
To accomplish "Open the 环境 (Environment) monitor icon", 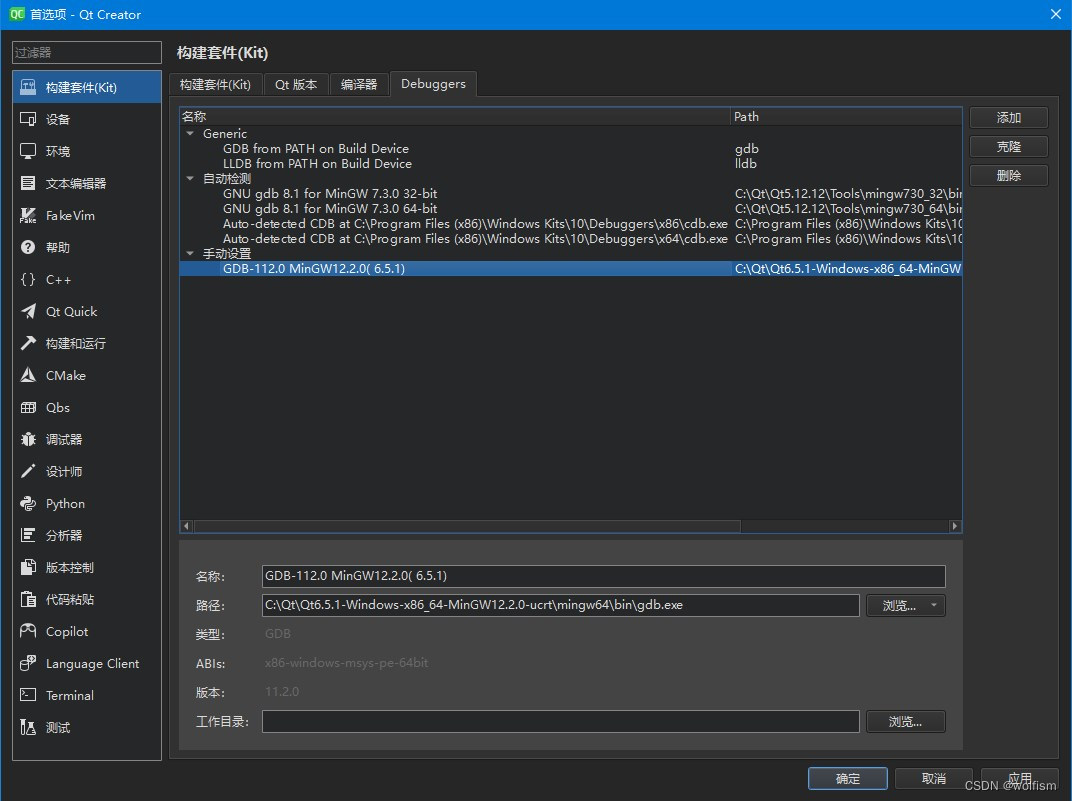I will (x=28, y=151).
